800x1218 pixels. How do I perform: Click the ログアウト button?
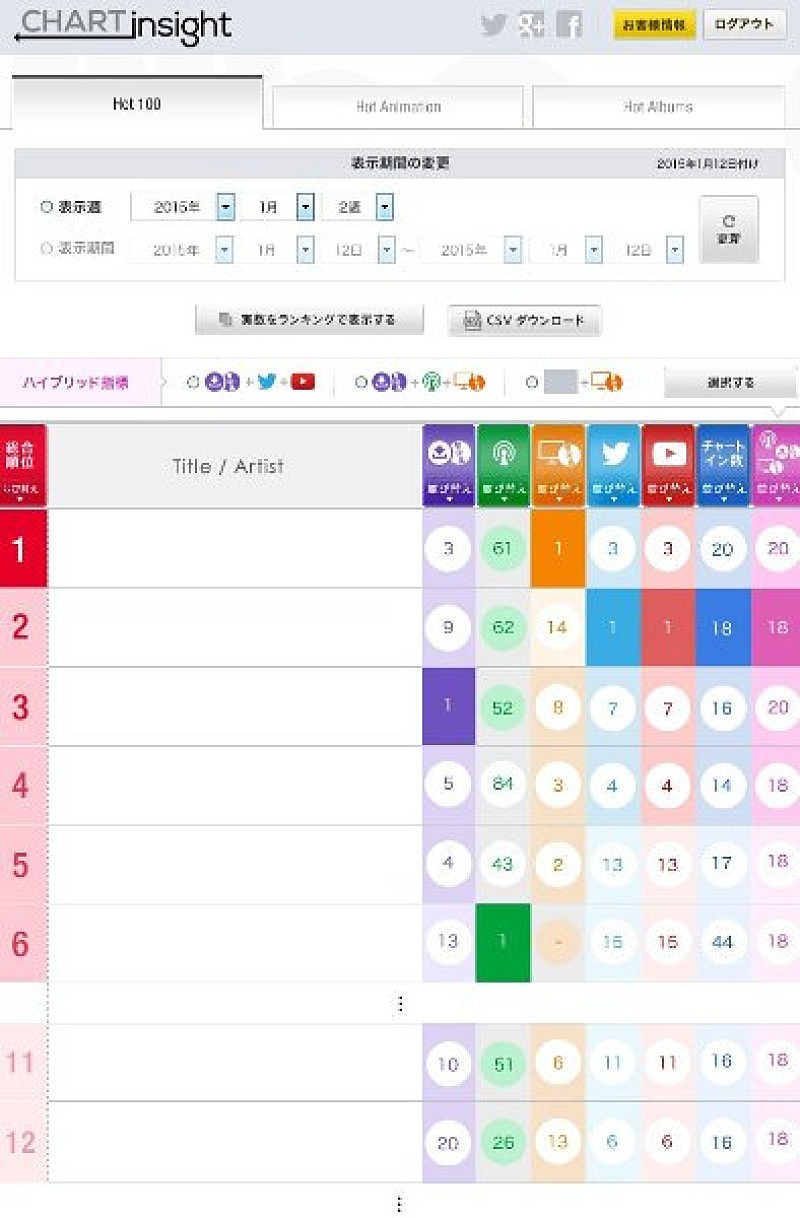tap(745, 25)
